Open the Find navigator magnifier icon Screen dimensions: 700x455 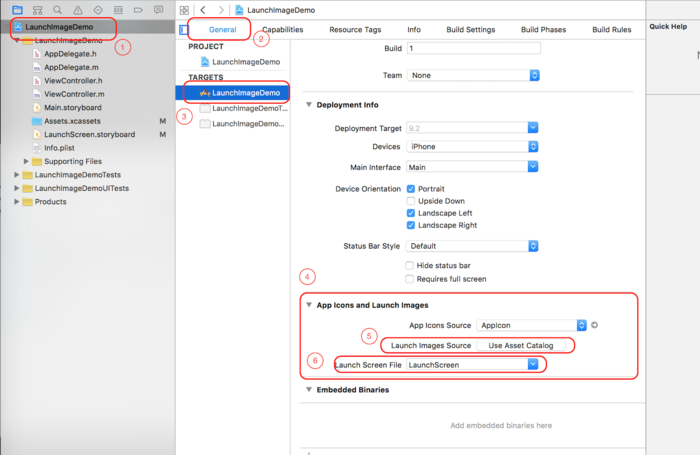[58, 10]
